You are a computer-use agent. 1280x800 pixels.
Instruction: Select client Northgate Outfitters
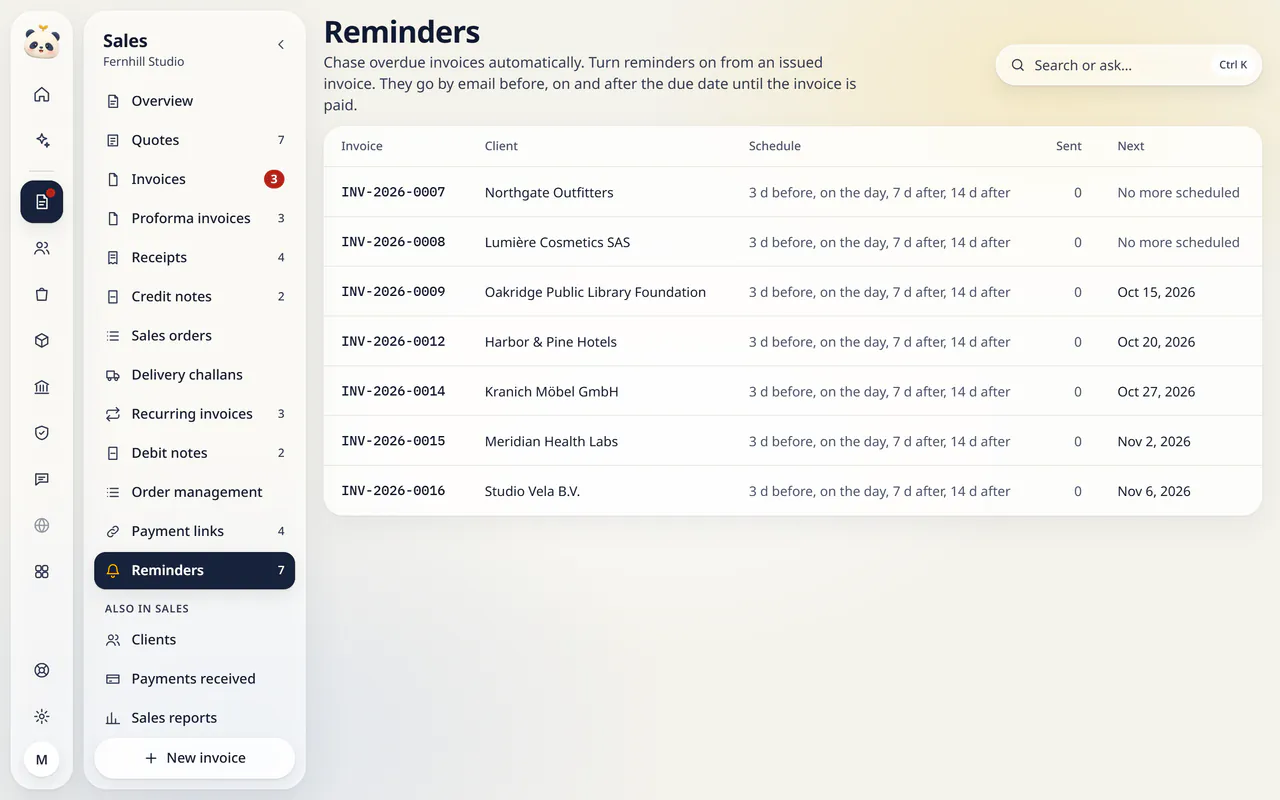click(549, 192)
